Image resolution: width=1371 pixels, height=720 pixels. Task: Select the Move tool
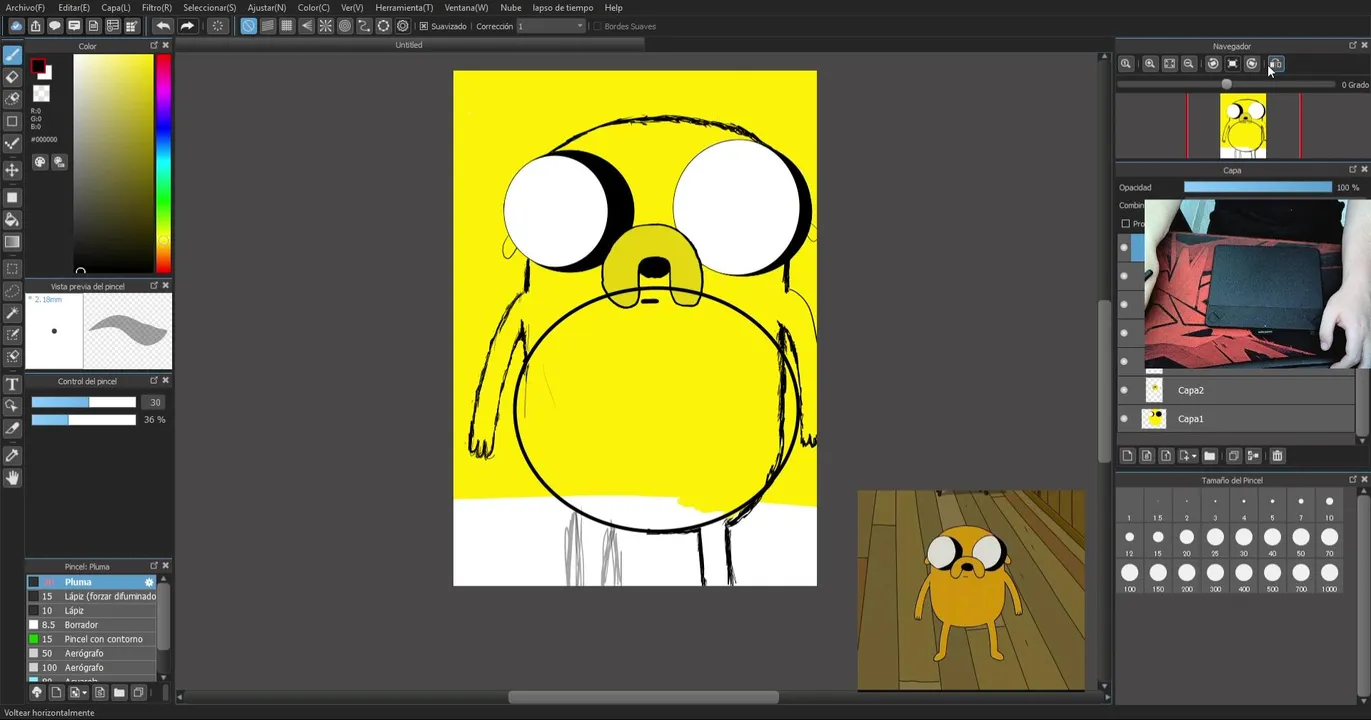12,170
